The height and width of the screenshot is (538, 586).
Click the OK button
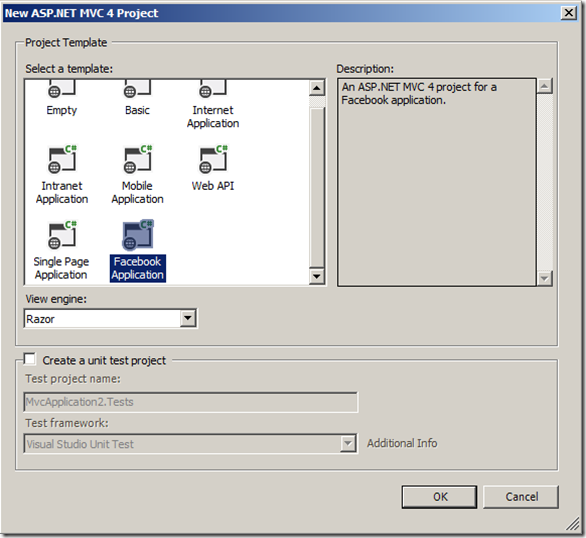click(439, 497)
